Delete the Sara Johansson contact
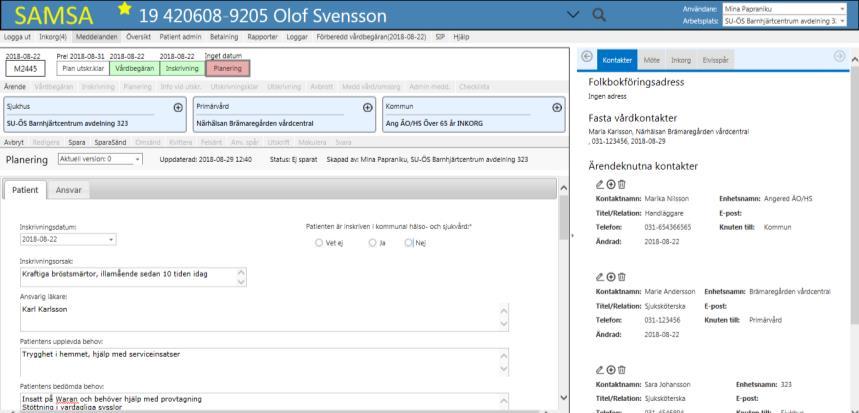 [622, 370]
